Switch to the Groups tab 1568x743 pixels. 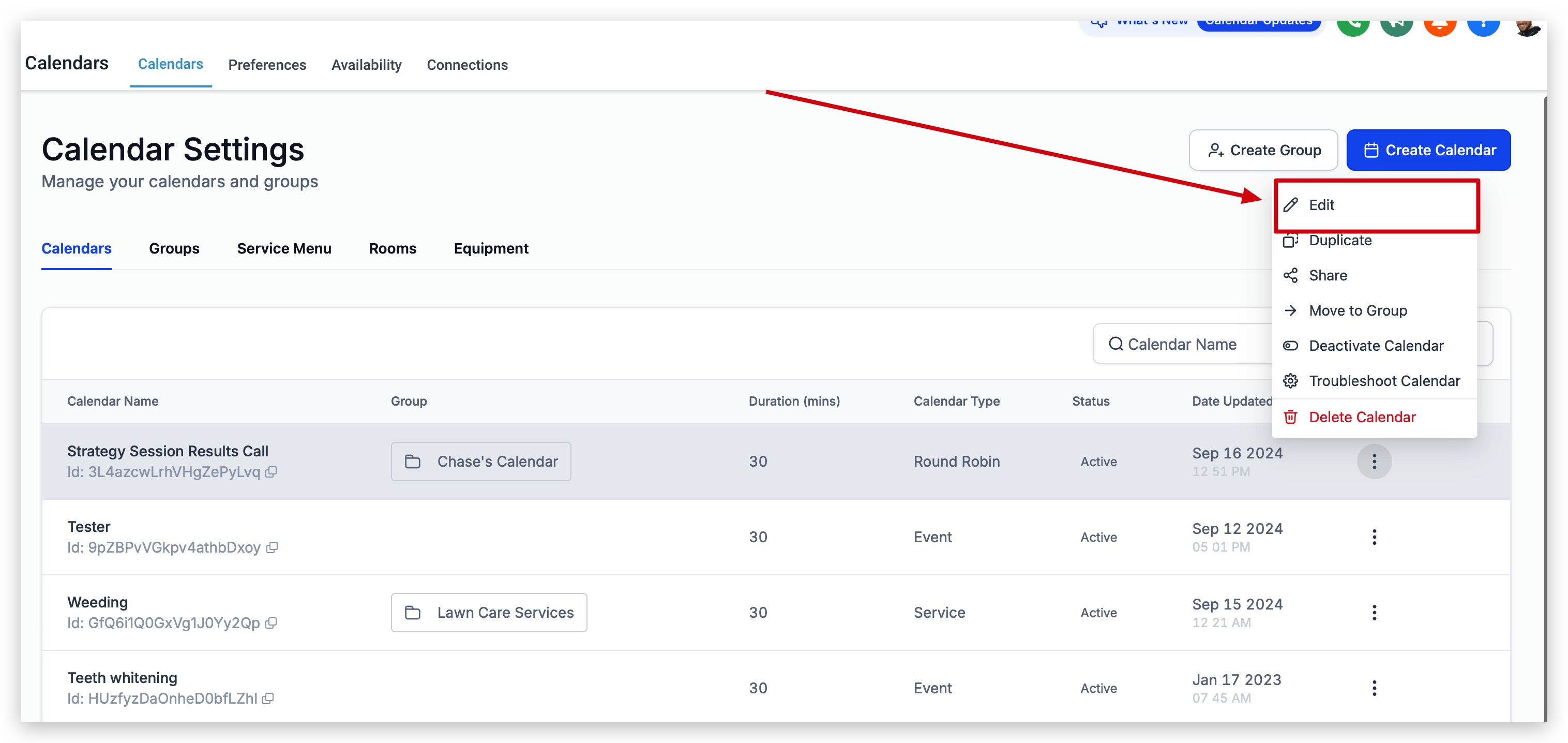click(x=174, y=248)
